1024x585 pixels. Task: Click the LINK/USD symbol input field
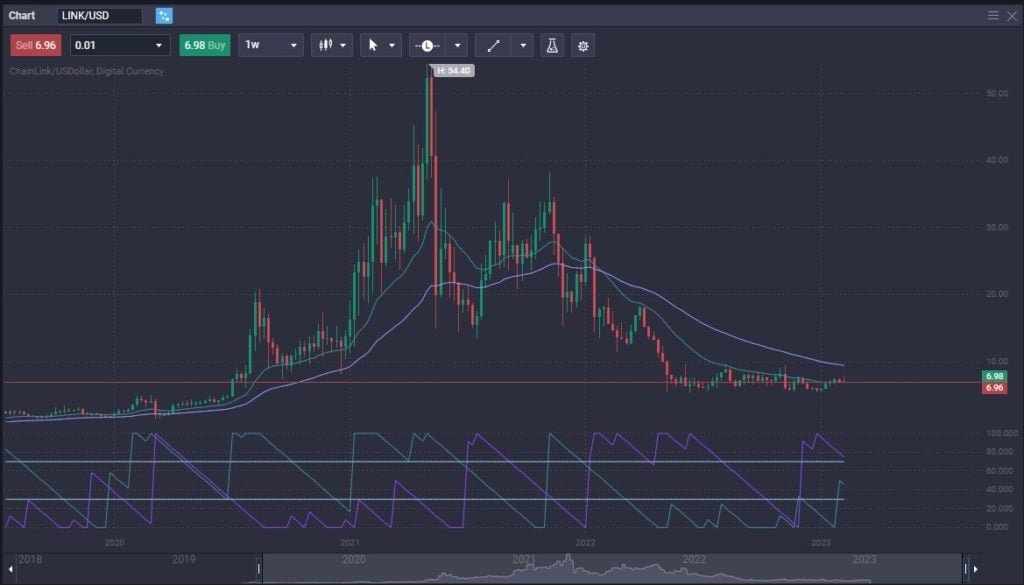coord(99,16)
